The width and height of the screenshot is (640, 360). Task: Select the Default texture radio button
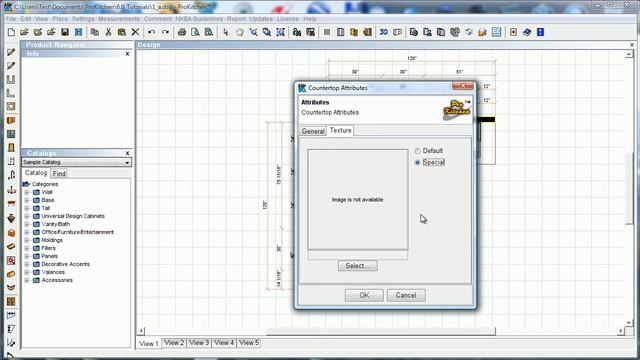pos(417,151)
